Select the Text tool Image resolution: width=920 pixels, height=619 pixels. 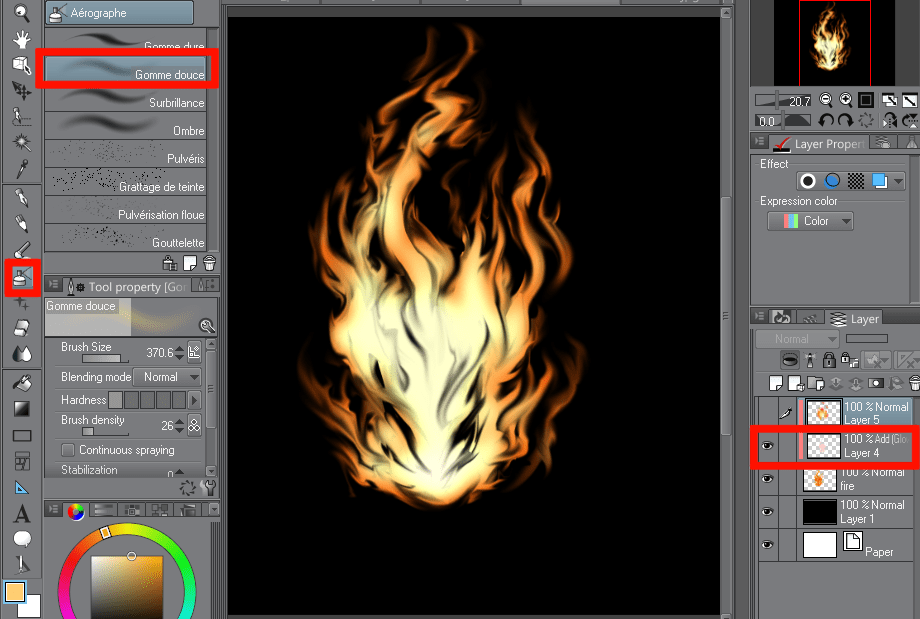(22, 514)
